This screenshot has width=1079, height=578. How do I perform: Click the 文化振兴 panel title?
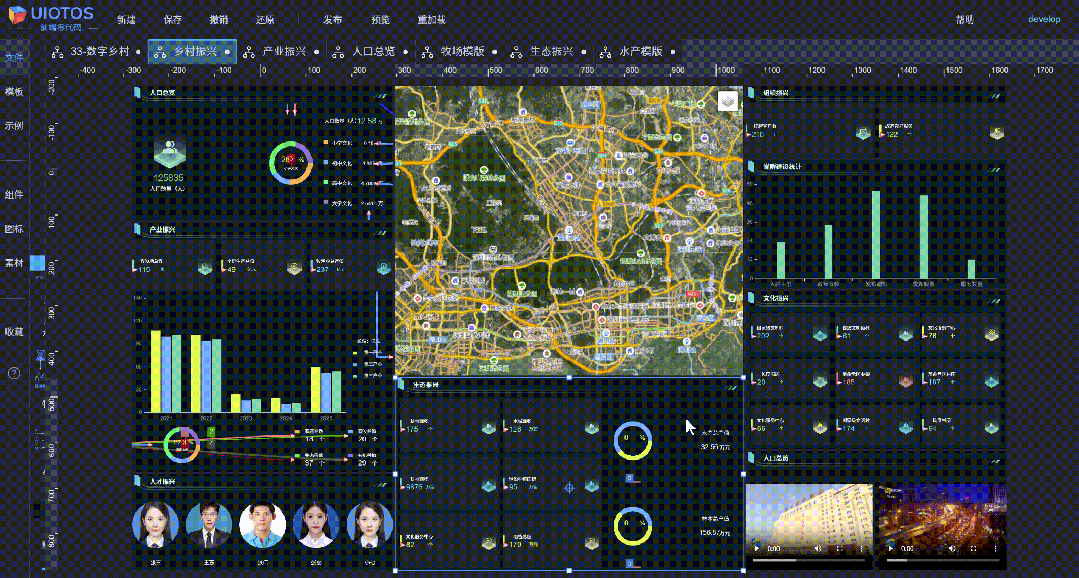pyautogui.click(x=776, y=299)
